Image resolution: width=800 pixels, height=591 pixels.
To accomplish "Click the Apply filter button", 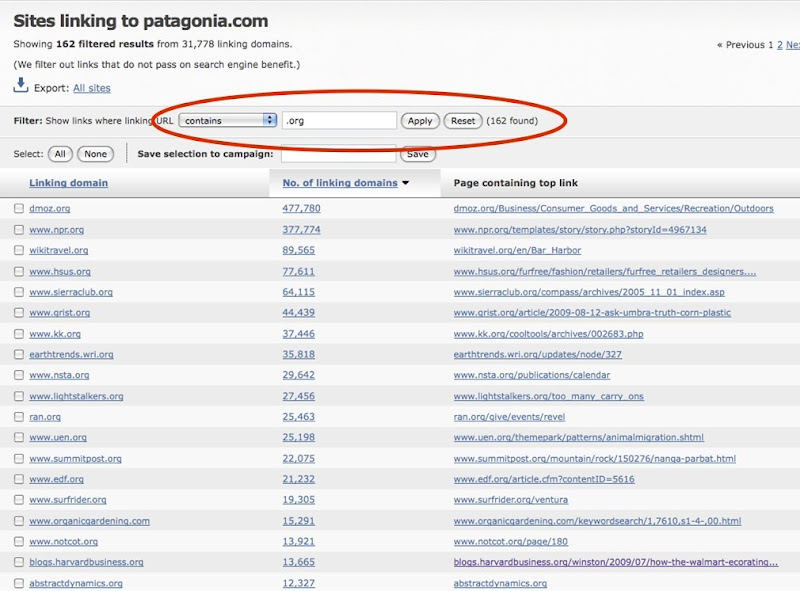I will coord(420,121).
